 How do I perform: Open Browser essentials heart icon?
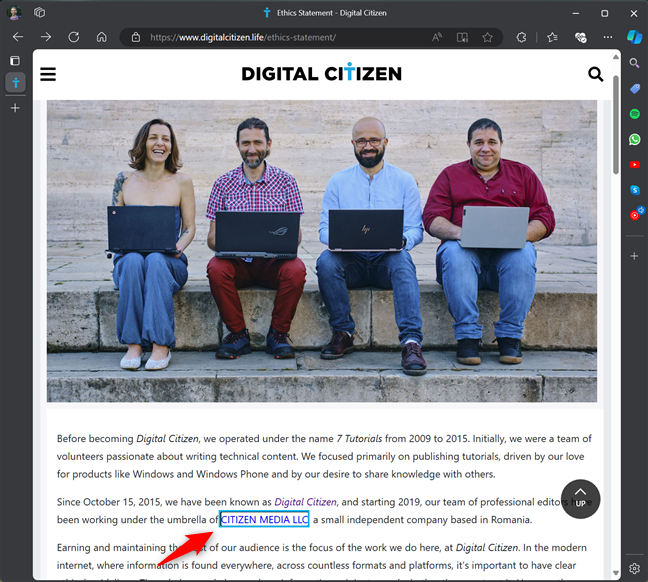[581, 38]
